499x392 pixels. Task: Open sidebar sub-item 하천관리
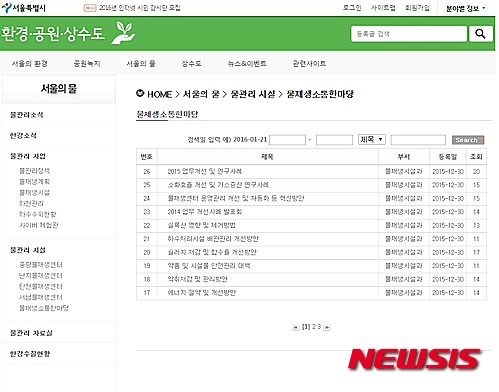pyautogui.click(x=31, y=203)
